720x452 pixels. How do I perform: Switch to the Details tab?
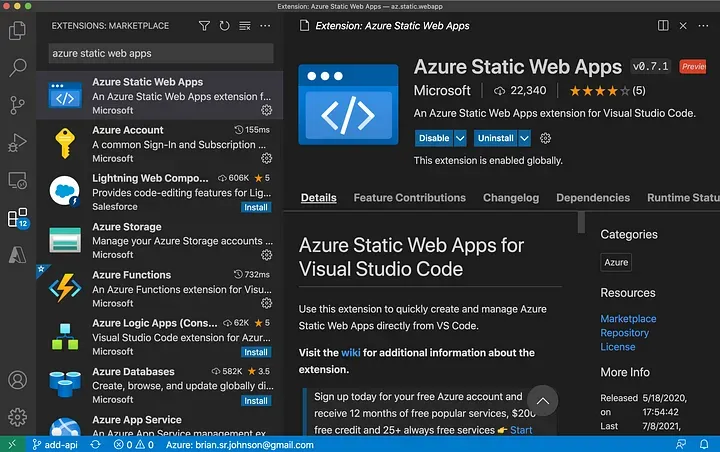point(319,198)
